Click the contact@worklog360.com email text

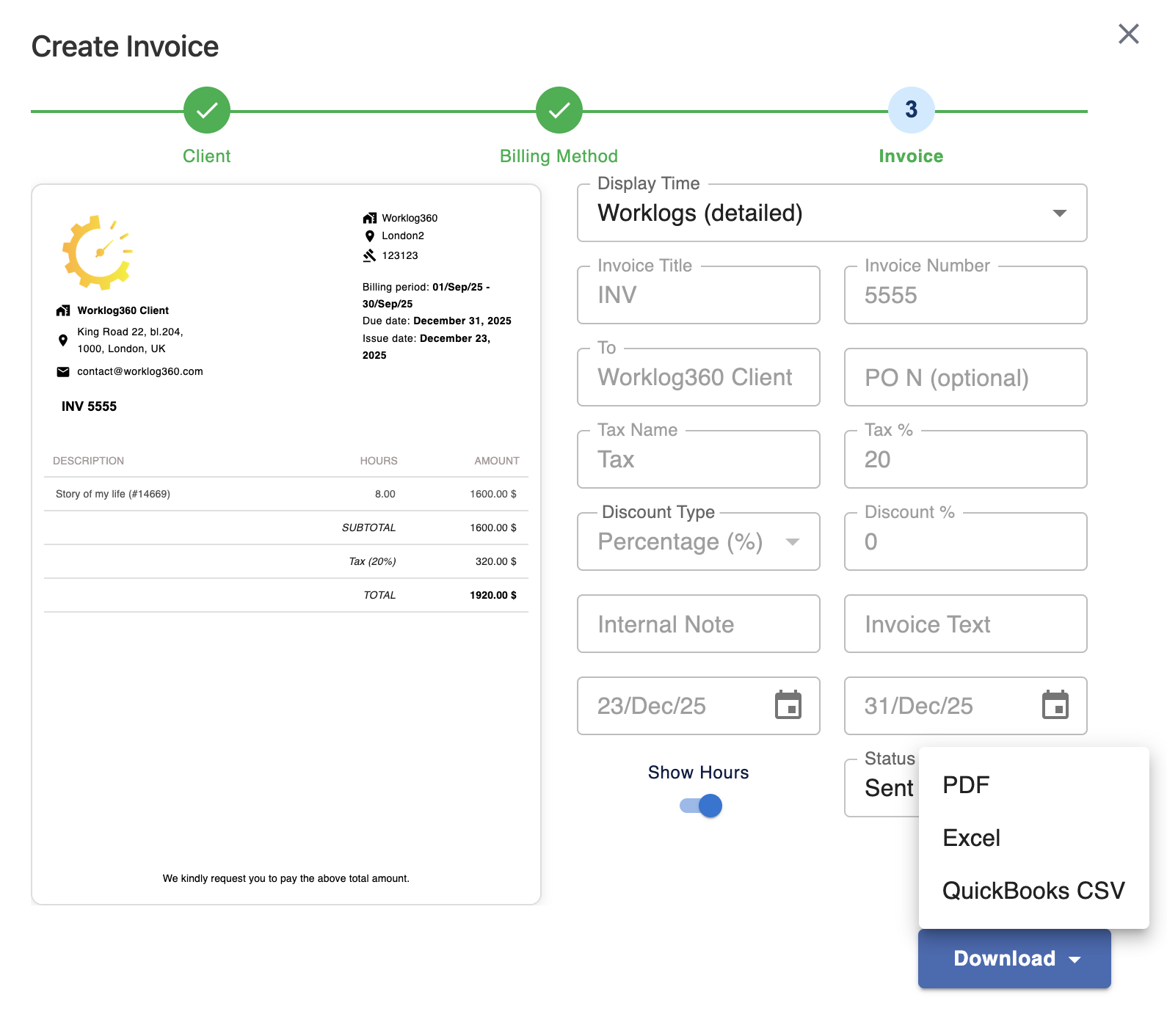coord(140,371)
